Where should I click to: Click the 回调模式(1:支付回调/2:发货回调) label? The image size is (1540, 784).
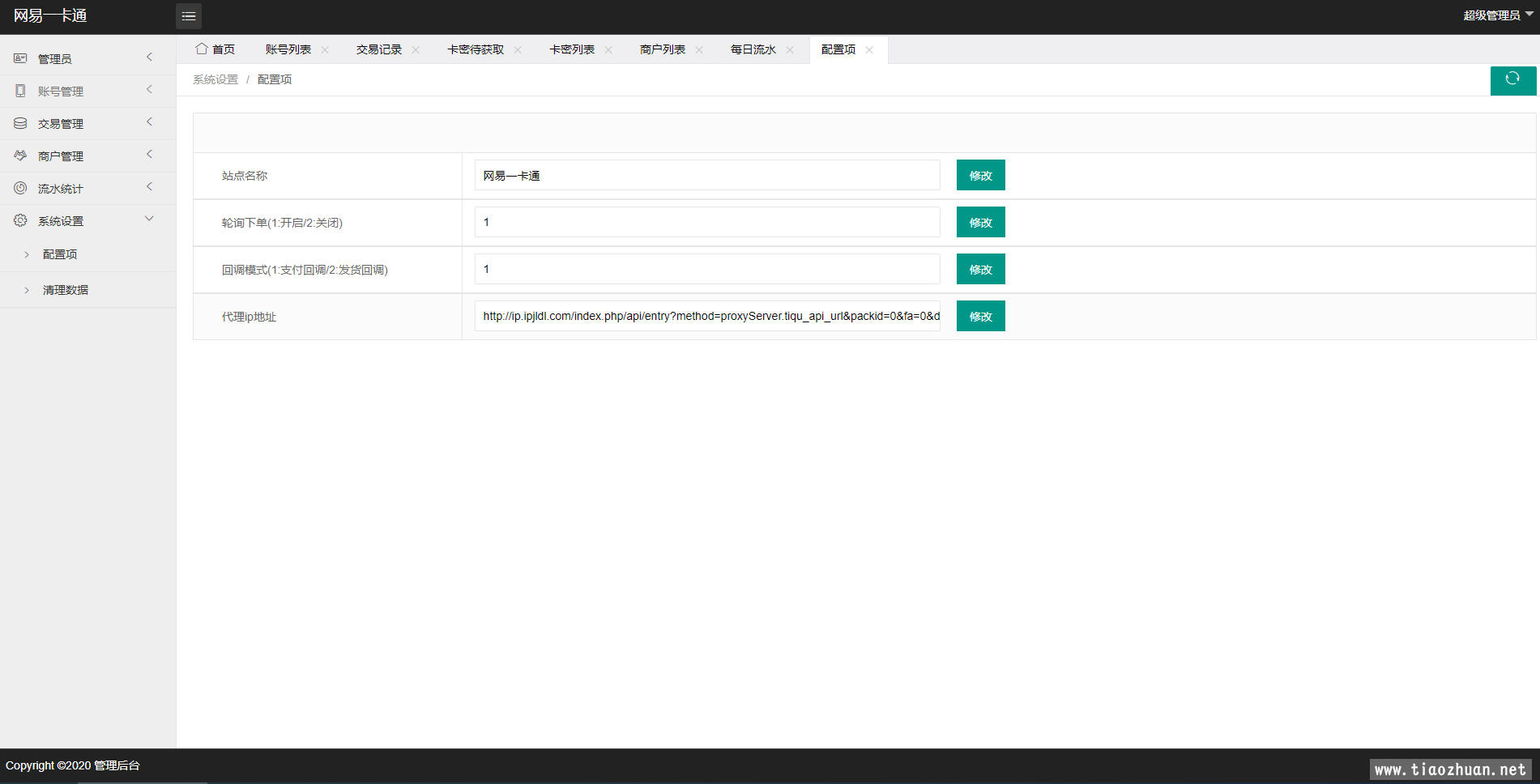(305, 270)
